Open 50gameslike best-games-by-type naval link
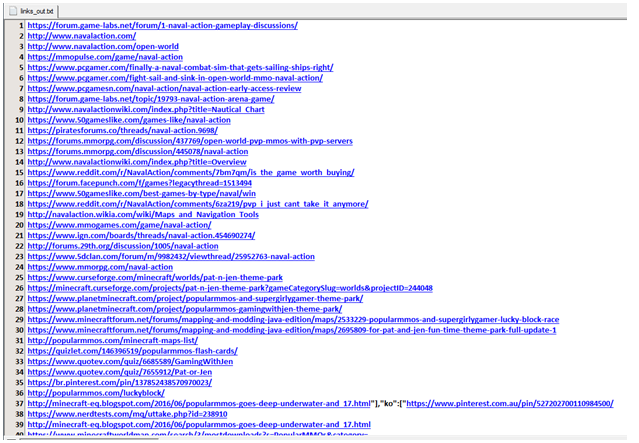 [142, 193]
